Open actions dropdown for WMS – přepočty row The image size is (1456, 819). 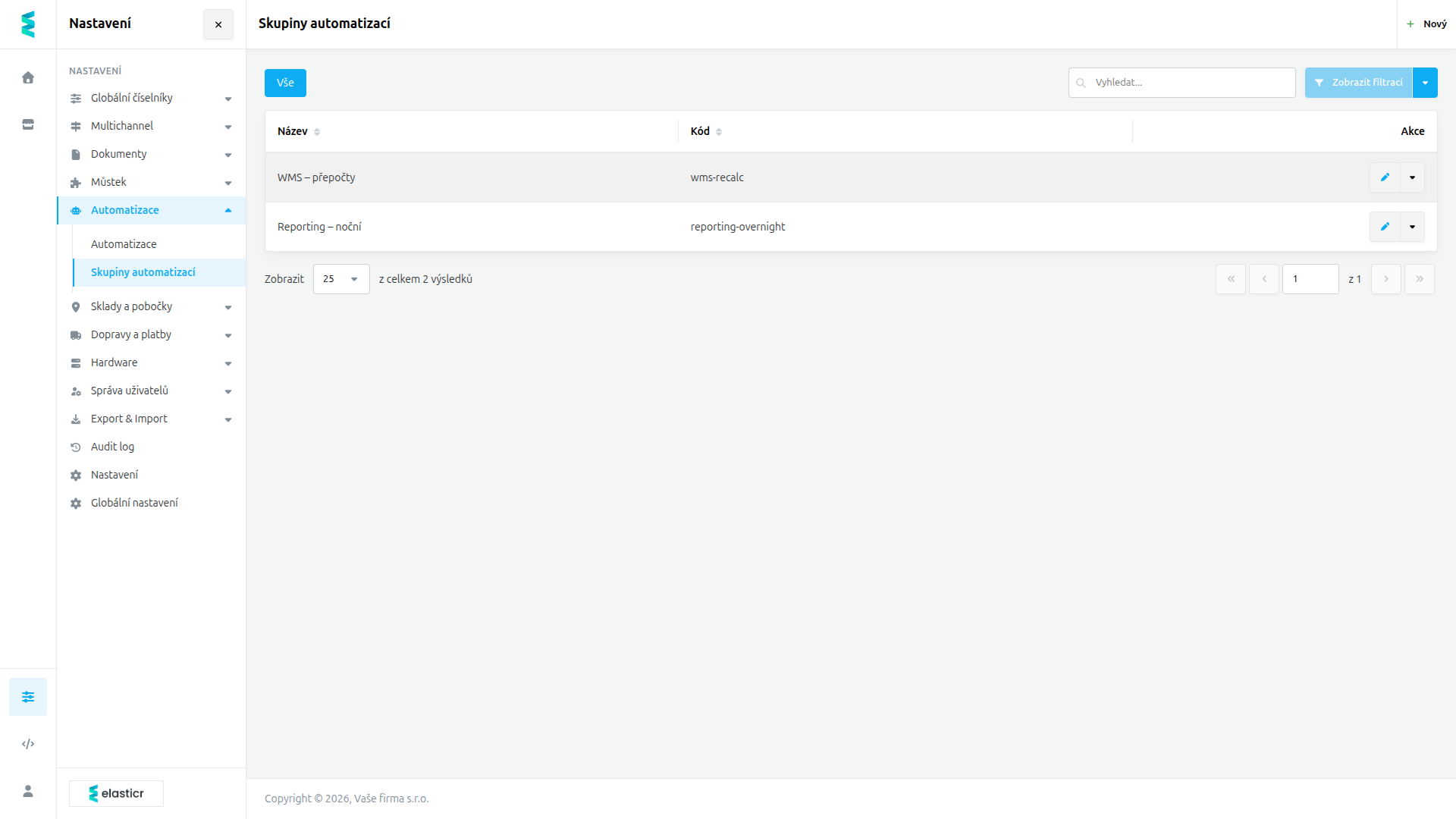point(1412,177)
